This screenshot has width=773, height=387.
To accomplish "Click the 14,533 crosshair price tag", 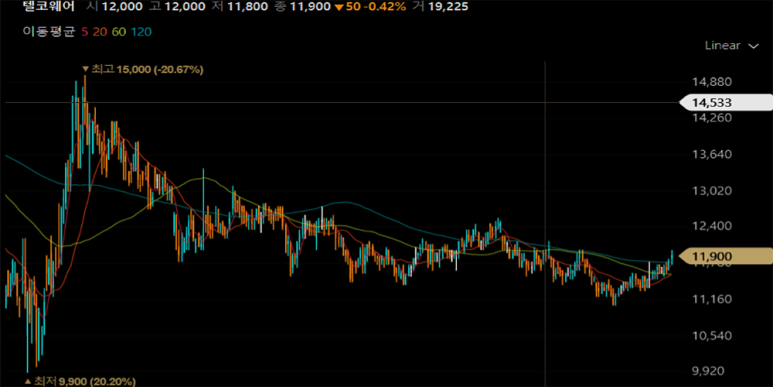I will point(725,103).
